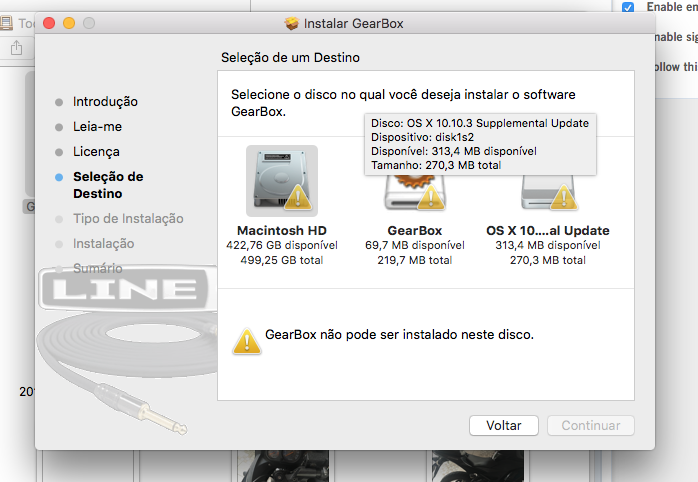
Task: Go to the Leia-me step
Action: [x=97, y=127]
